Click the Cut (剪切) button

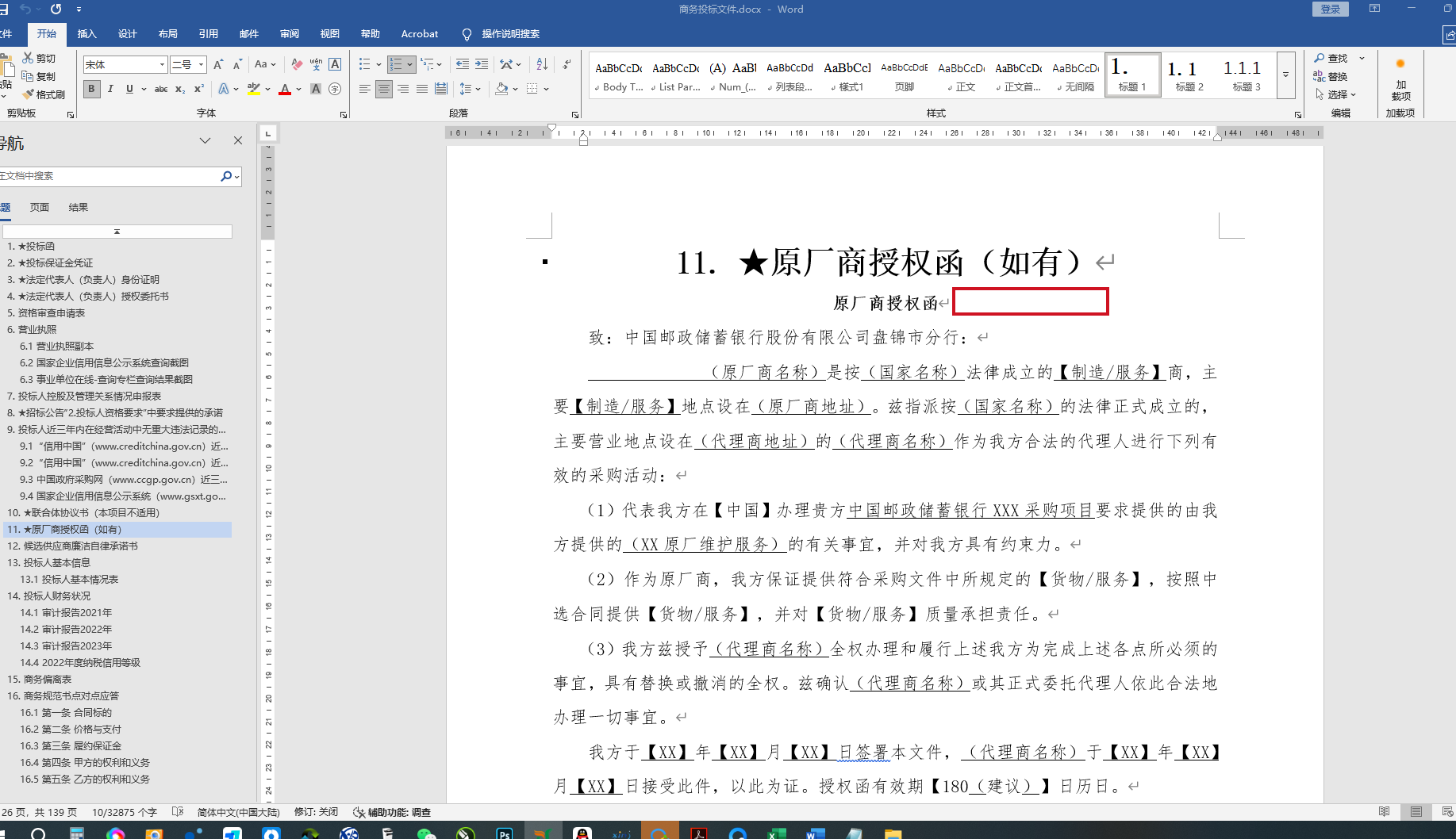39,59
